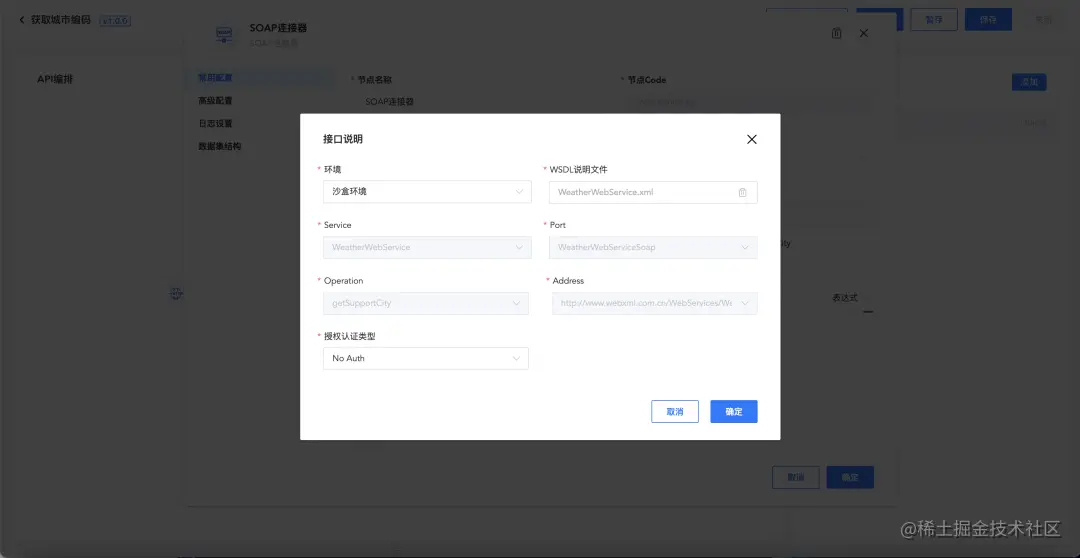The image size is (1080, 558).
Task: Click the API编排 heading
Action: pos(55,79)
